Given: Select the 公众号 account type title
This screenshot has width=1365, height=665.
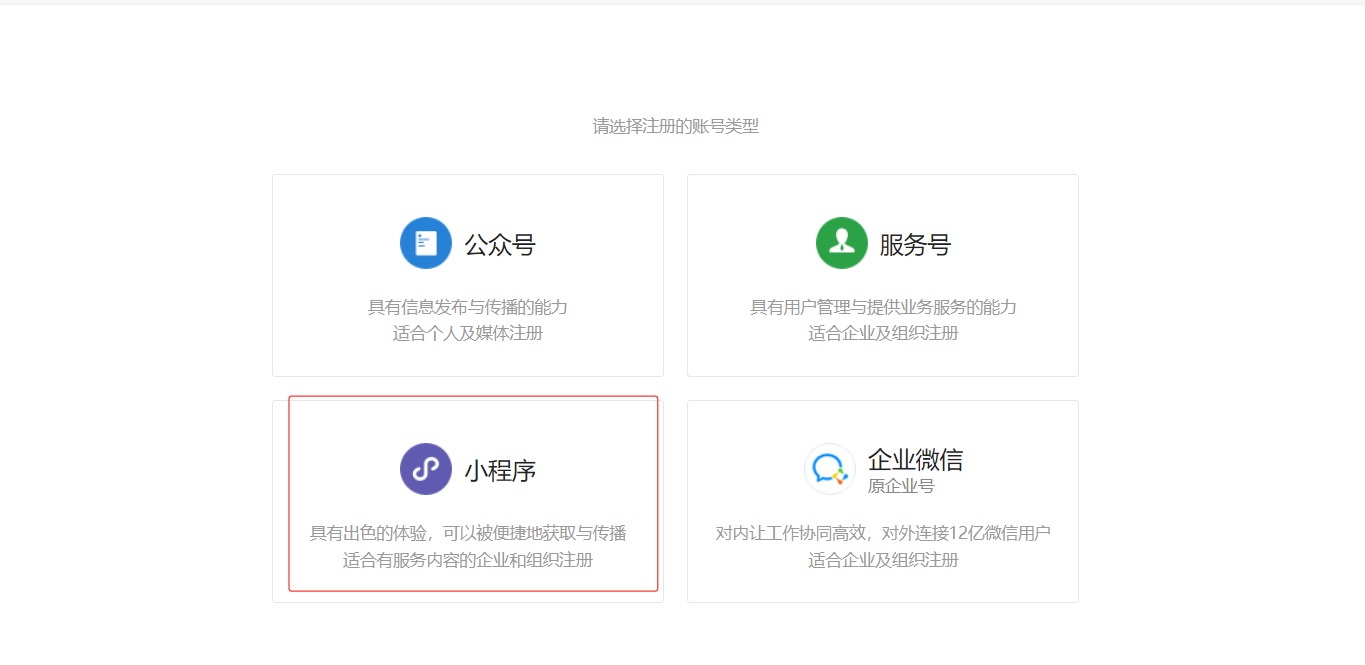Looking at the screenshot, I should click(500, 245).
